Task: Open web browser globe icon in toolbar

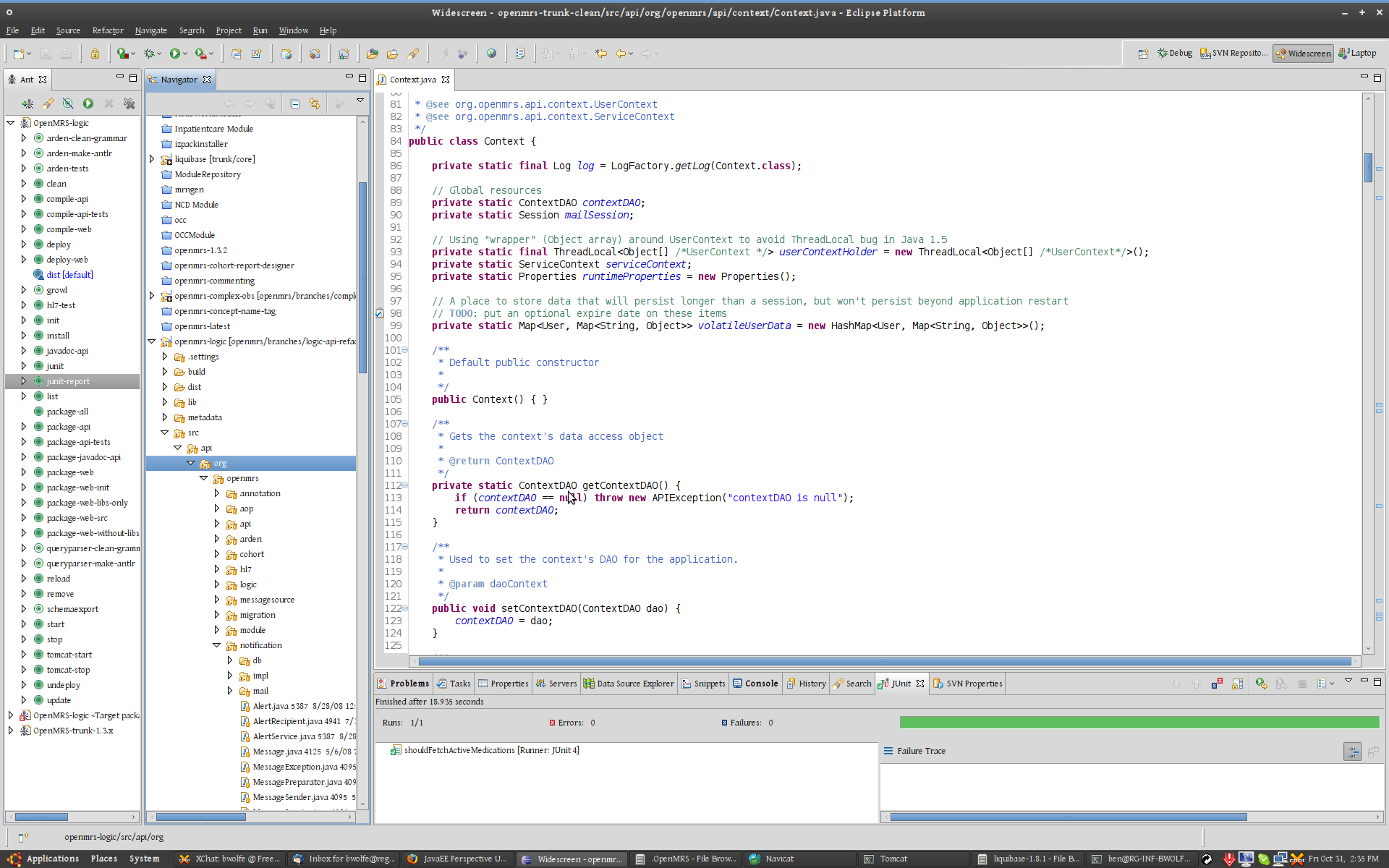Action: pos(491,54)
